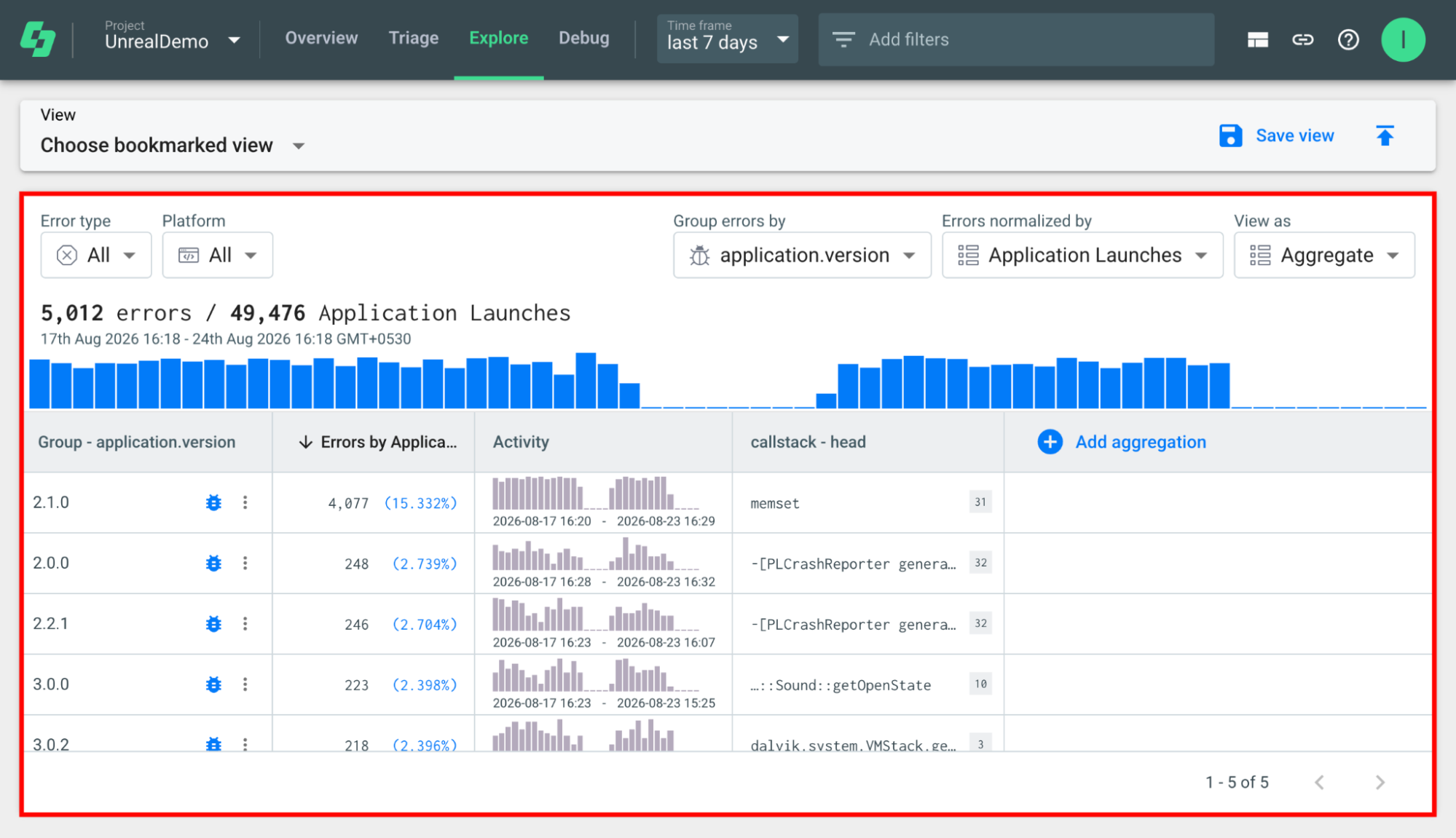Open the panel layout icon in header
Viewport: 1456px width, 838px height.
tap(1257, 39)
